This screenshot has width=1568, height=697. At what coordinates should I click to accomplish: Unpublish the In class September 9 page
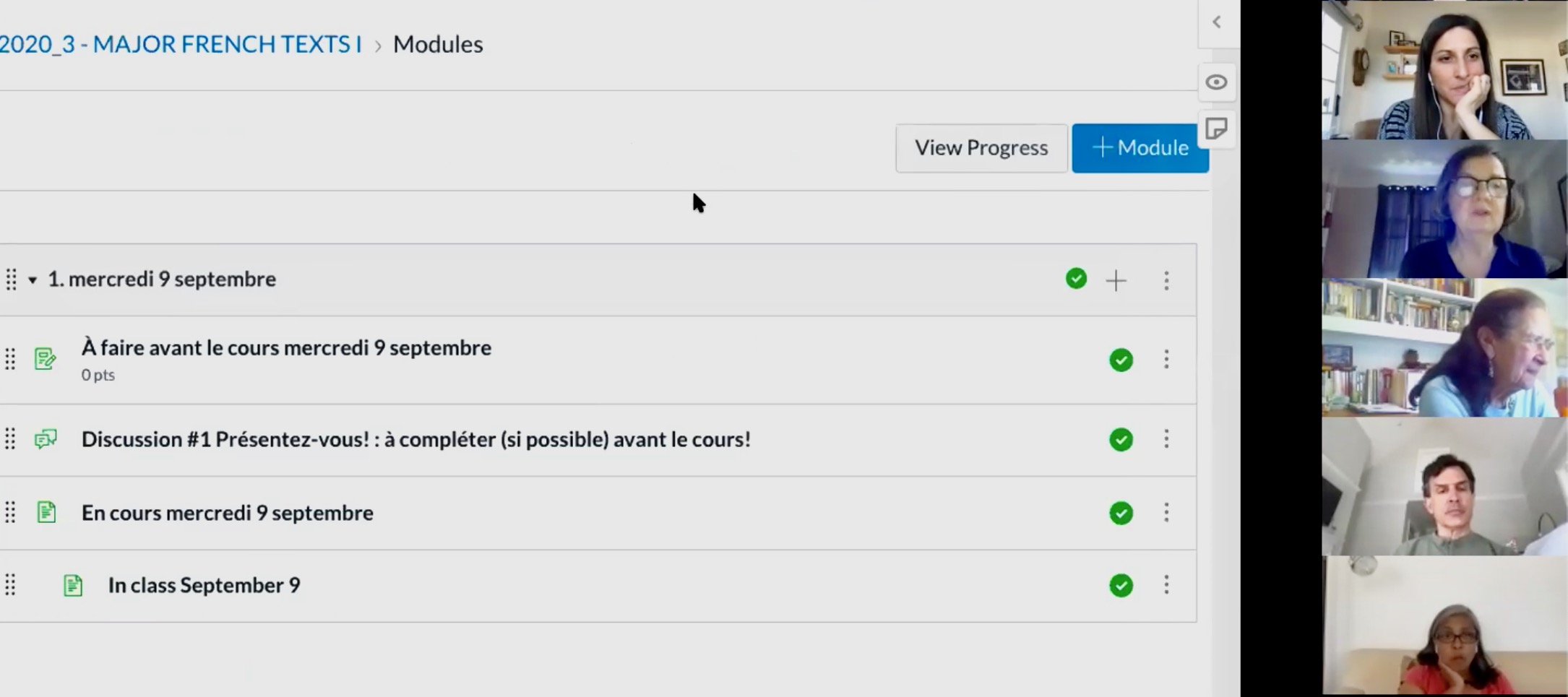pos(1121,585)
